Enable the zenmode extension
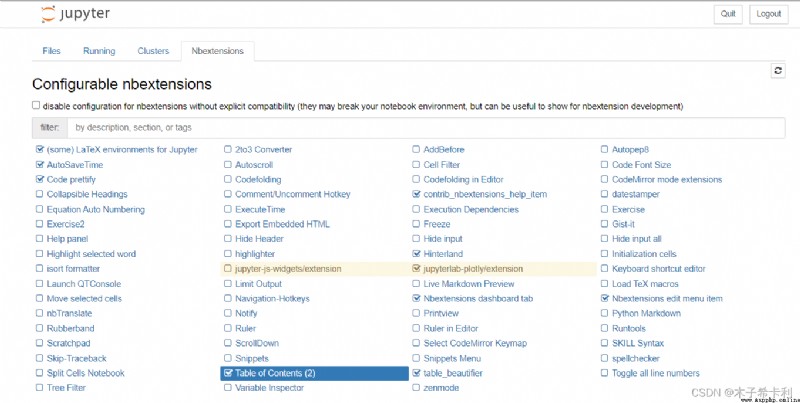 [x=416, y=388]
